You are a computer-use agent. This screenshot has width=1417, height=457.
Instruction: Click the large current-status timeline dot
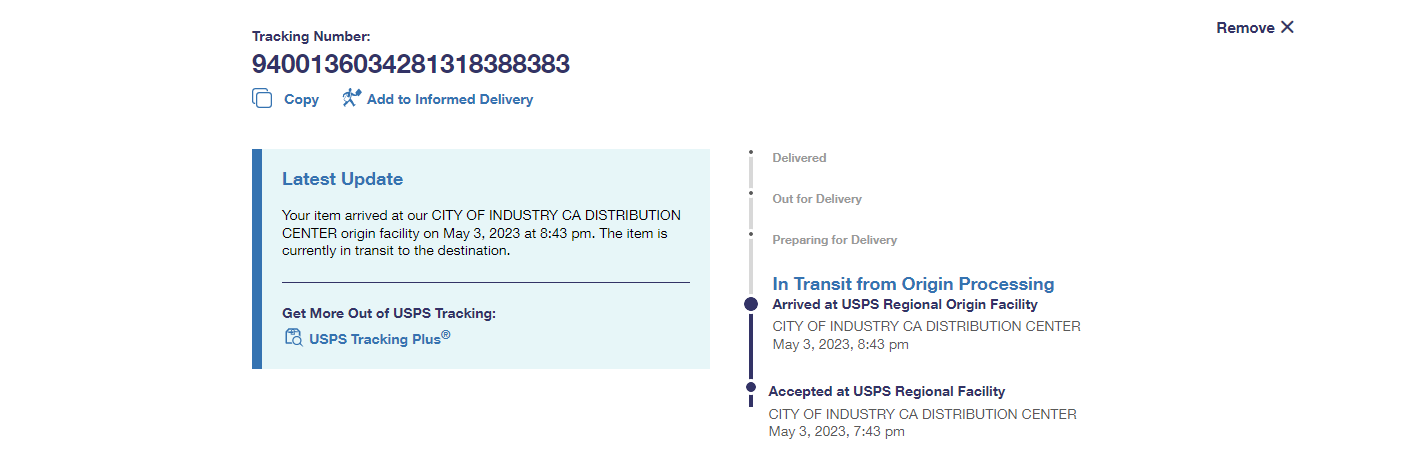coord(751,304)
